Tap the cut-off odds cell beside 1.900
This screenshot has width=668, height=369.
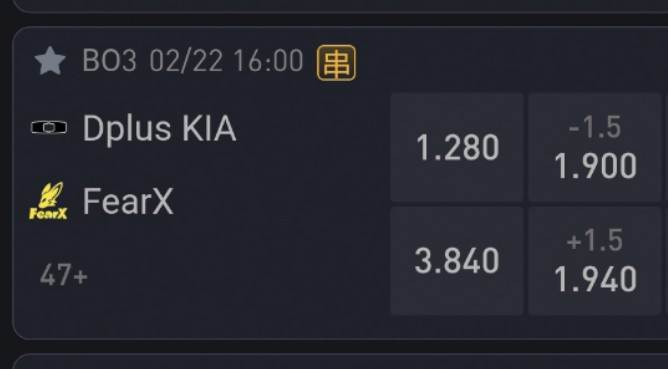pos(667,147)
